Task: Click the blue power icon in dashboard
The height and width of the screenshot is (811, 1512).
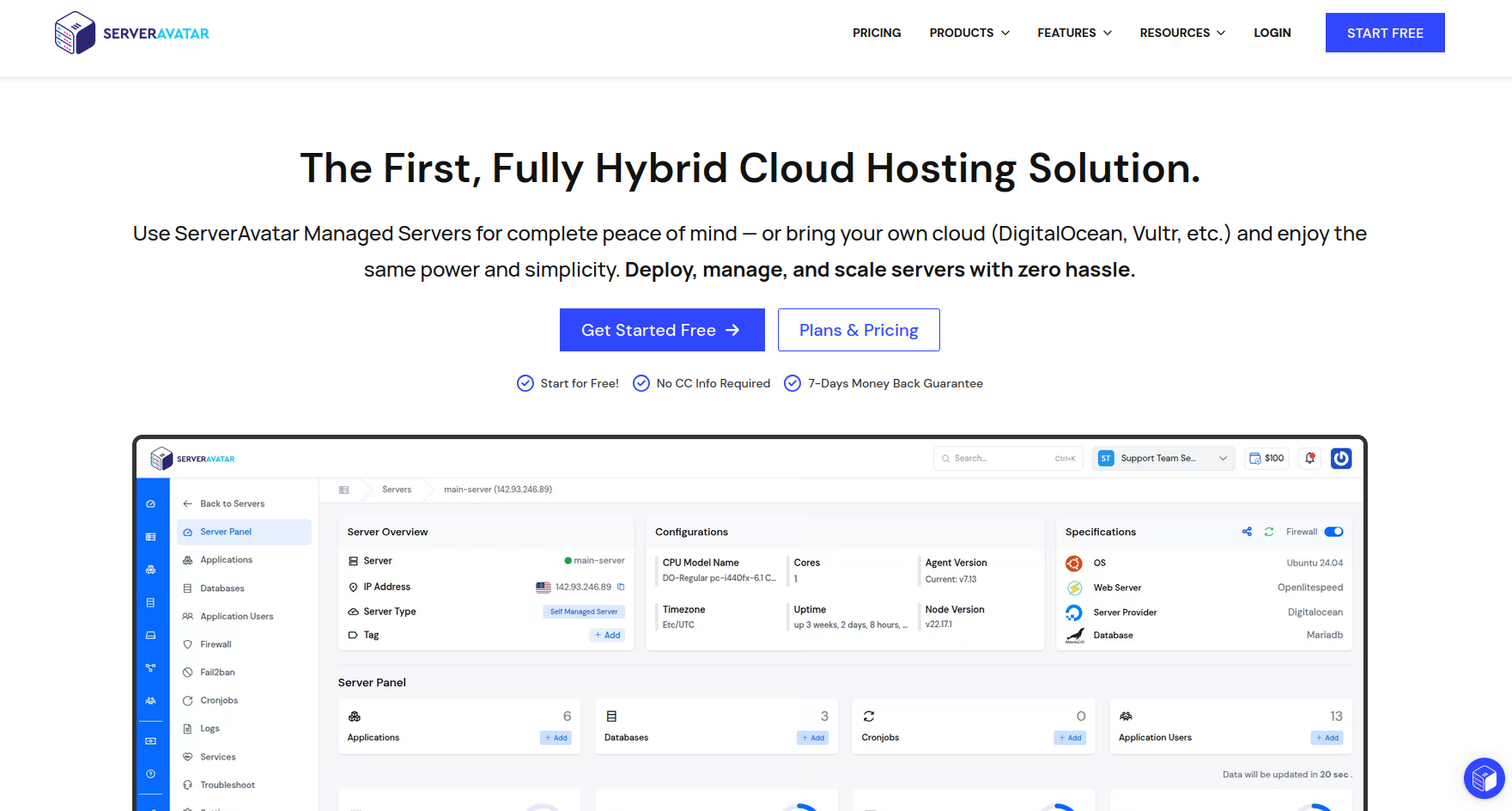Action: pyautogui.click(x=1340, y=458)
